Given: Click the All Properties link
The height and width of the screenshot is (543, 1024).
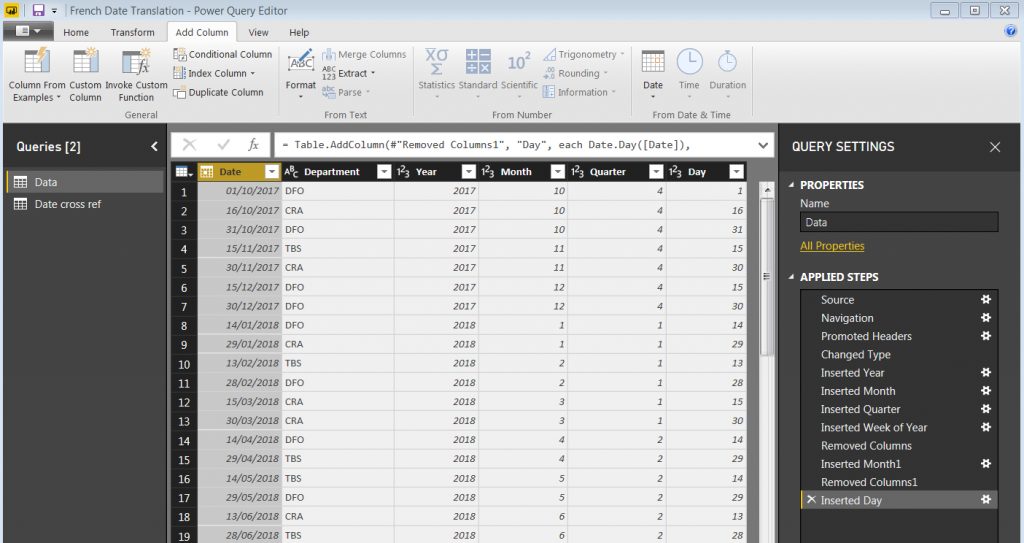Looking at the screenshot, I should pyautogui.click(x=832, y=246).
